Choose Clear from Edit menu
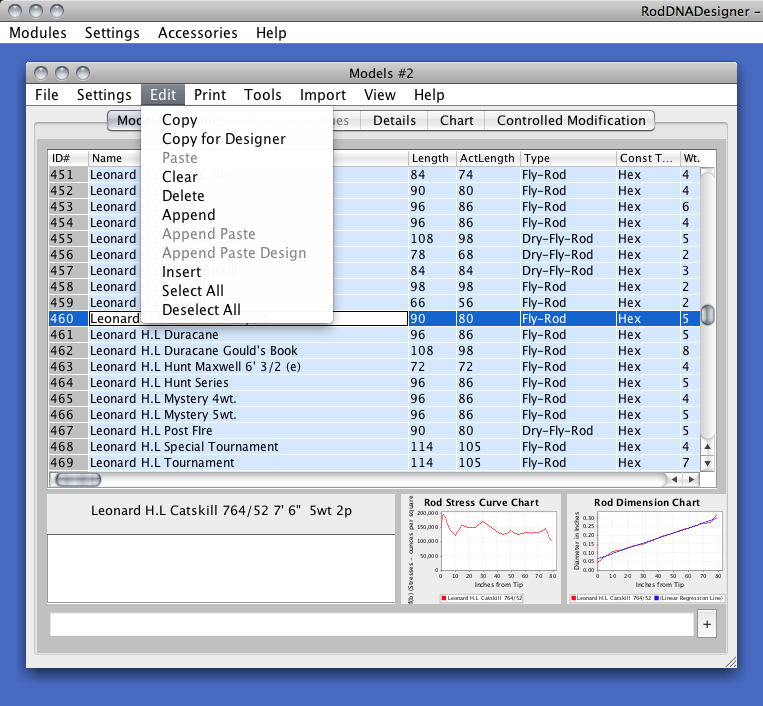 coord(236,177)
